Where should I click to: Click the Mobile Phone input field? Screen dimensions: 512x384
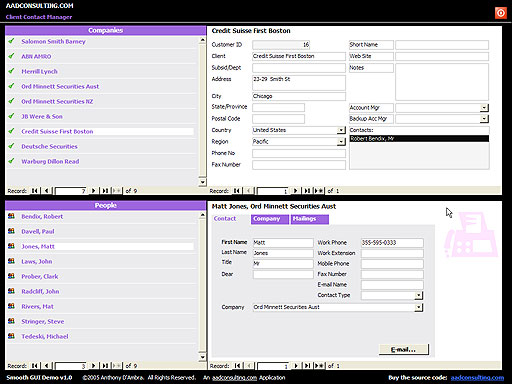(x=392, y=264)
